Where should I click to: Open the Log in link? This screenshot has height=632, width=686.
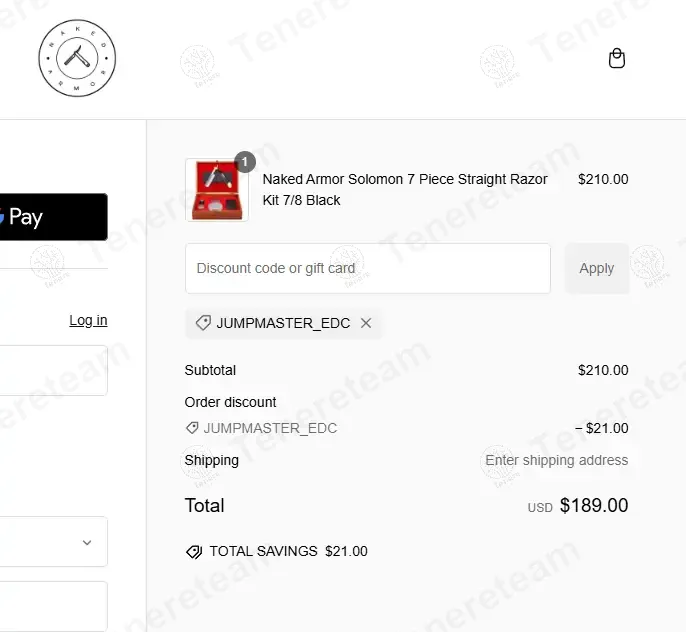click(x=88, y=320)
